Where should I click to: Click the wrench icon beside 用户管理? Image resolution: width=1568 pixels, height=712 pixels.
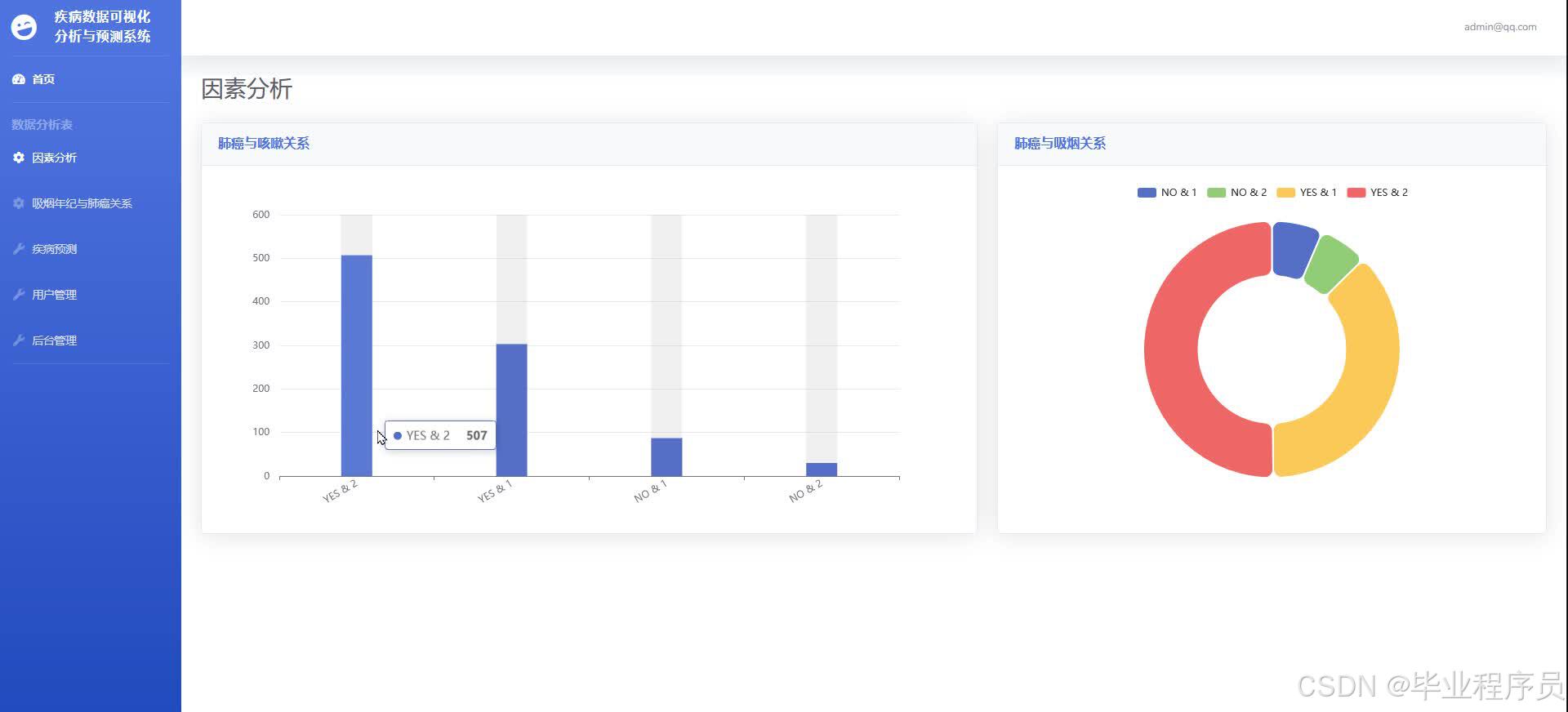click(19, 295)
